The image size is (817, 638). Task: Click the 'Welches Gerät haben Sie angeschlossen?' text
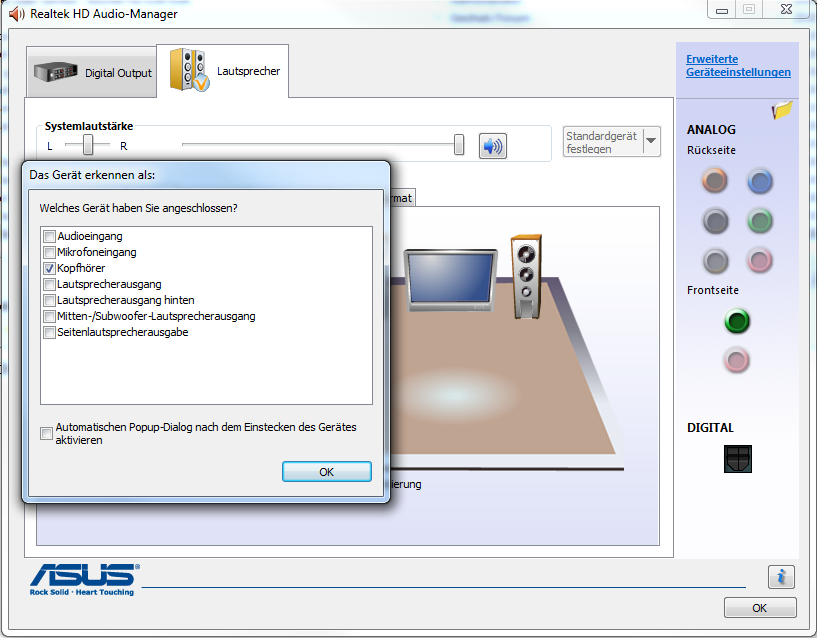139,208
